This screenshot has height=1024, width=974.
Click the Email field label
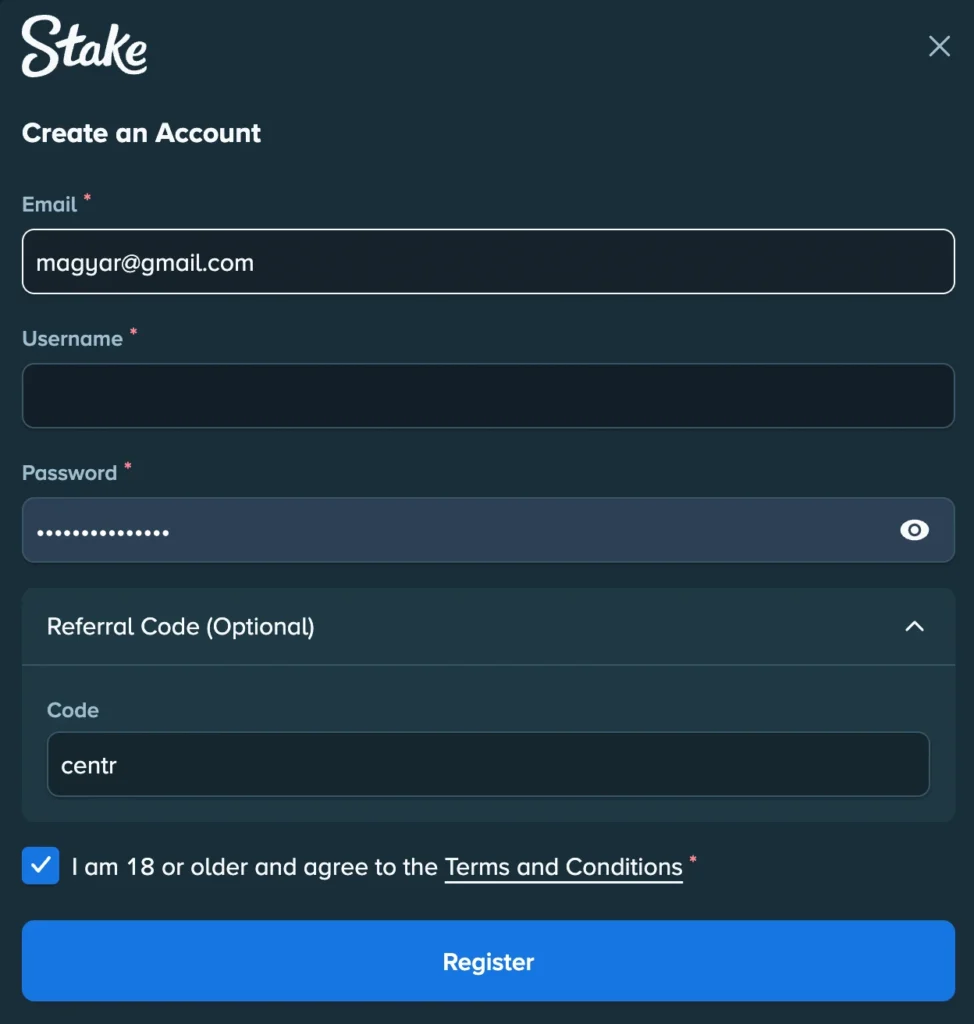click(49, 205)
